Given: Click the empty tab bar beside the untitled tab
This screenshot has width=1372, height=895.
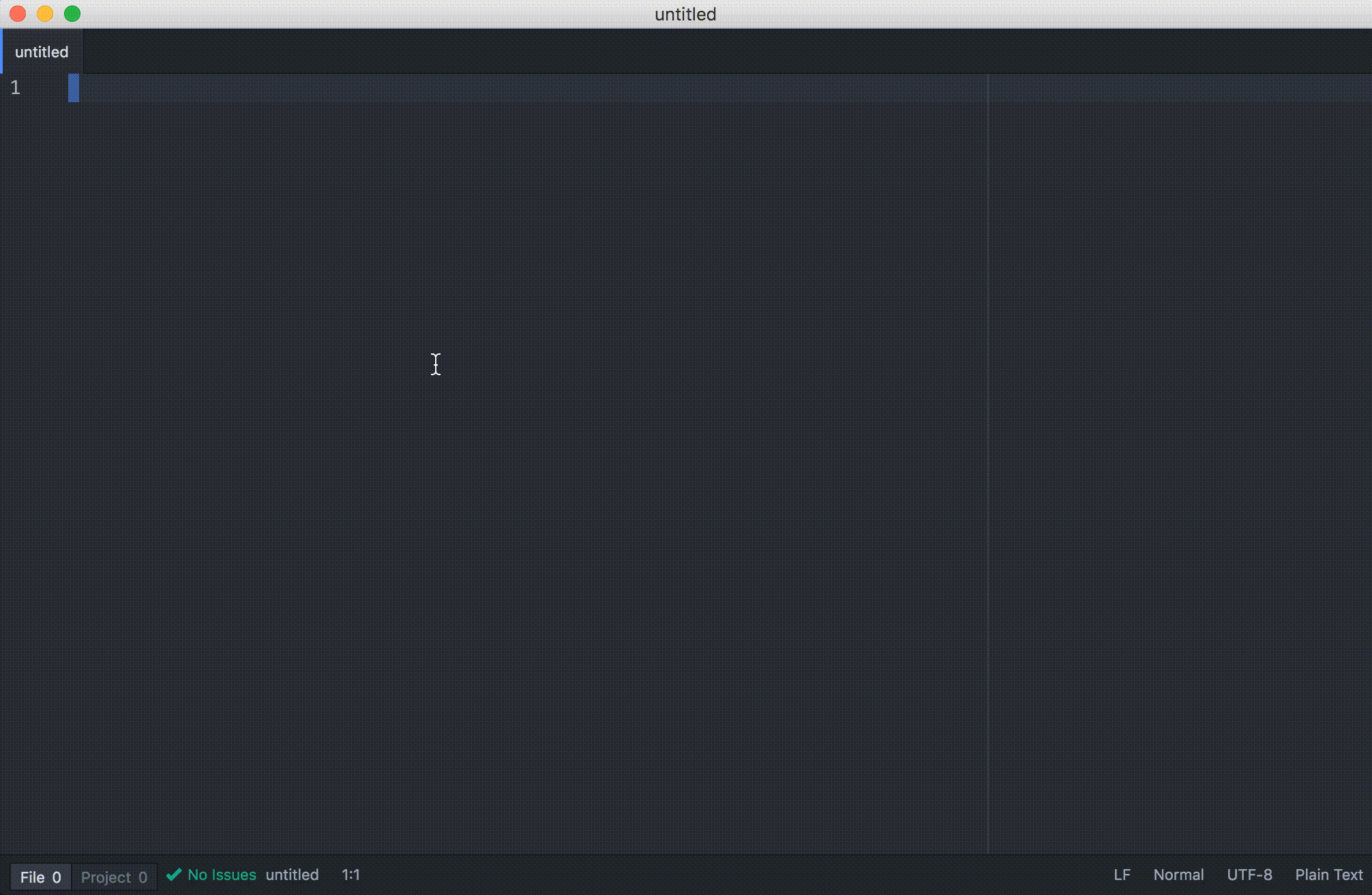Looking at the screenshot, I should (x=682, y=52).
